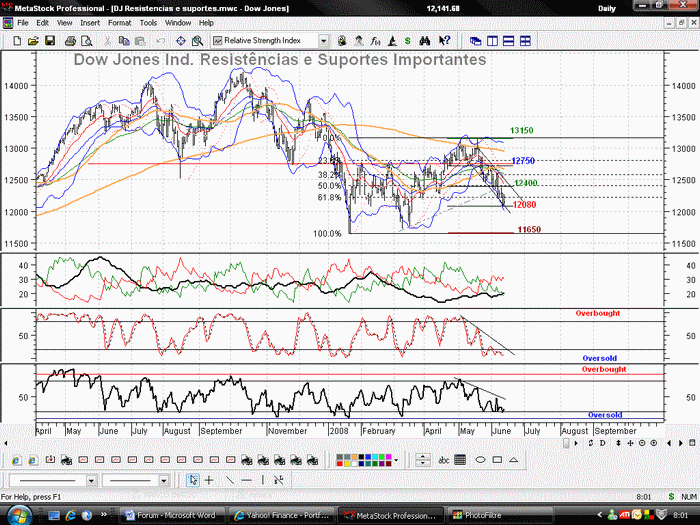
Task: Toggle the tile columns window layout
Action: (x=492, y=41)
